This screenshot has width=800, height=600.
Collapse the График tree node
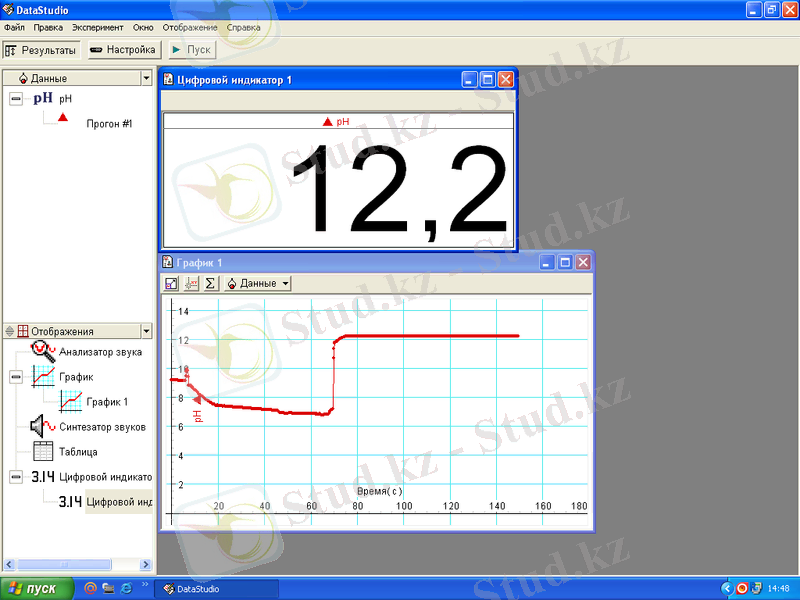[16, 377]
